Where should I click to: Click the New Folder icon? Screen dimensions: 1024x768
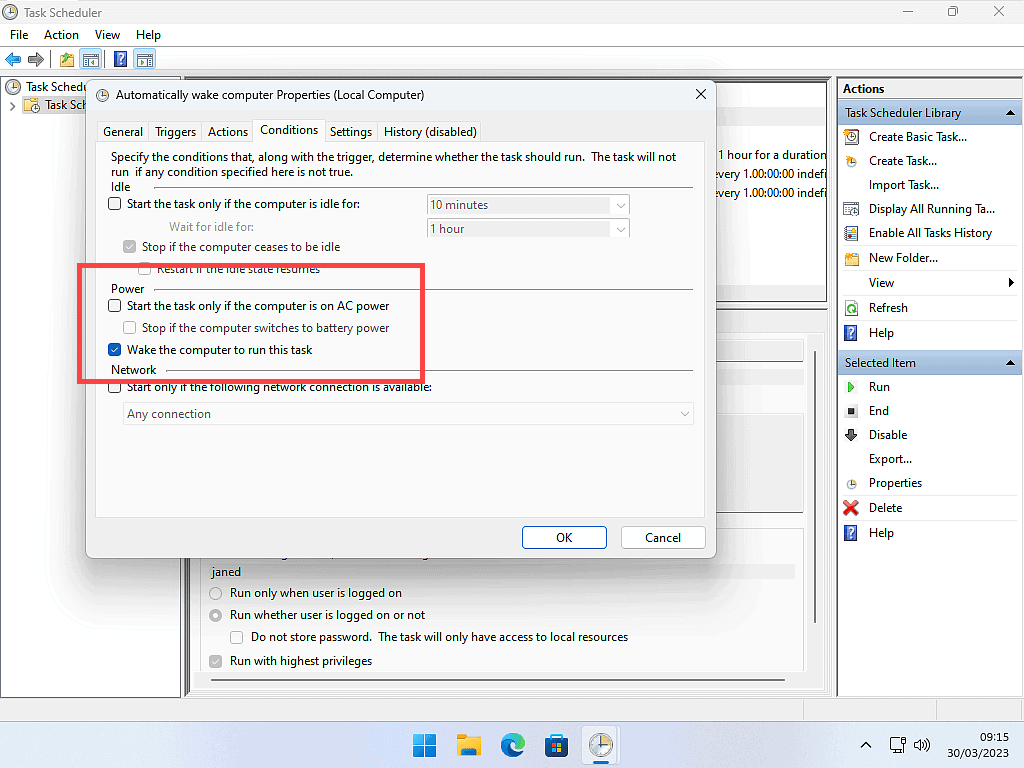851,258
